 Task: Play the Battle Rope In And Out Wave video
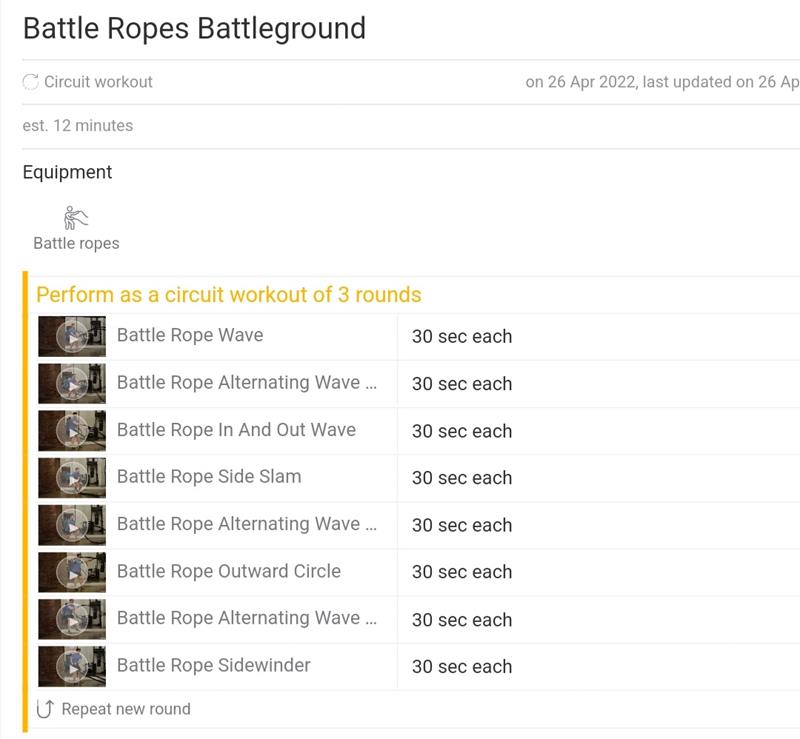72,431
